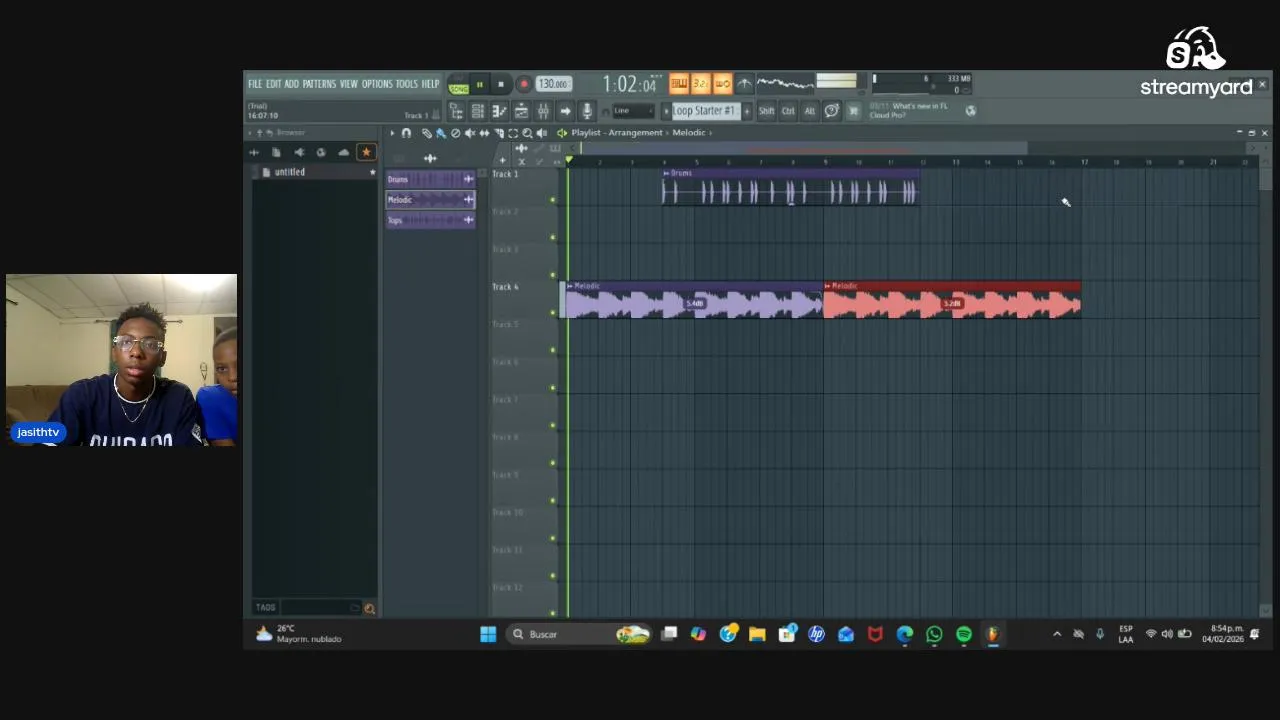Open the Piano roll icon

[x=499, y=111]
